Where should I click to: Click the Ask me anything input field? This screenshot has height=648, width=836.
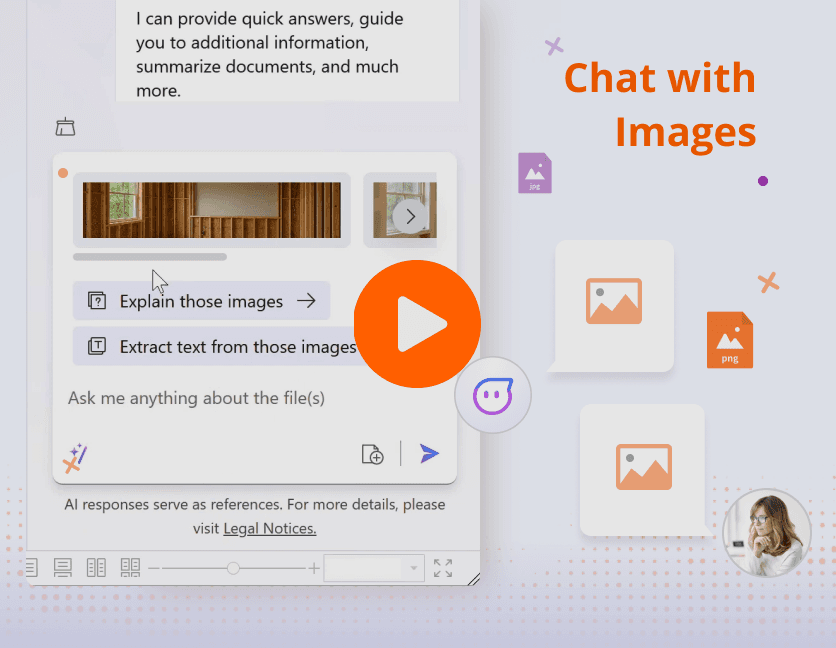(200, 398)
